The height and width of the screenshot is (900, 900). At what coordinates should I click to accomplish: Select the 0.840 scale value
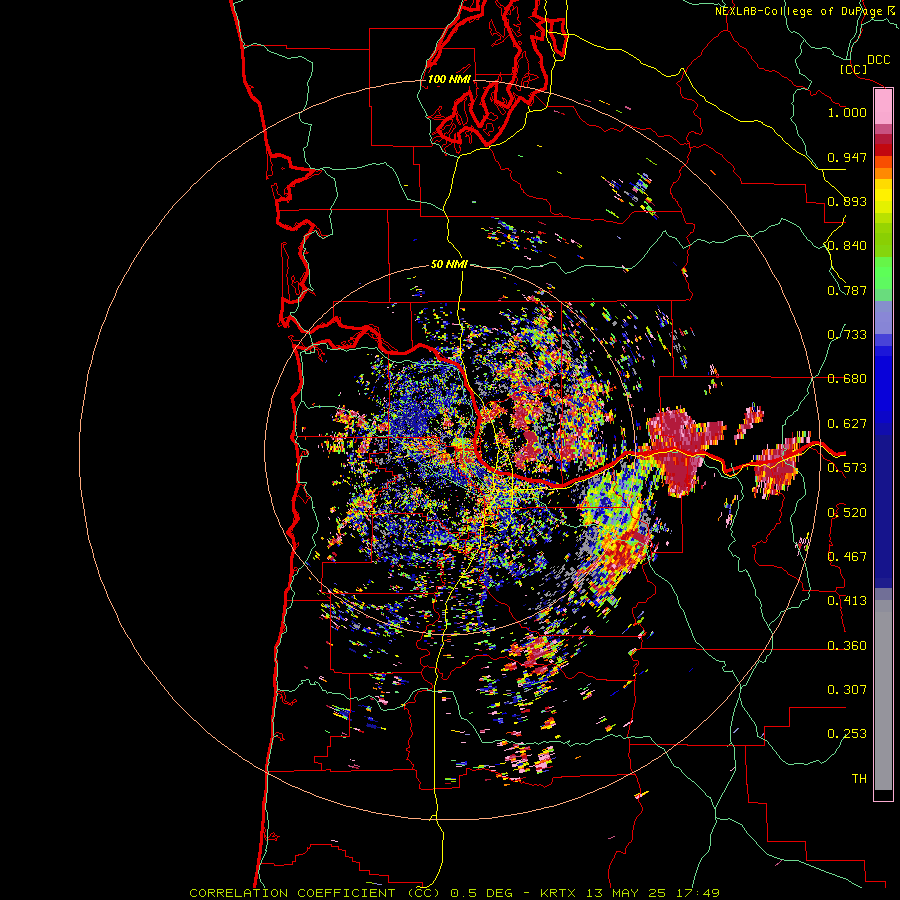point(847,246)
